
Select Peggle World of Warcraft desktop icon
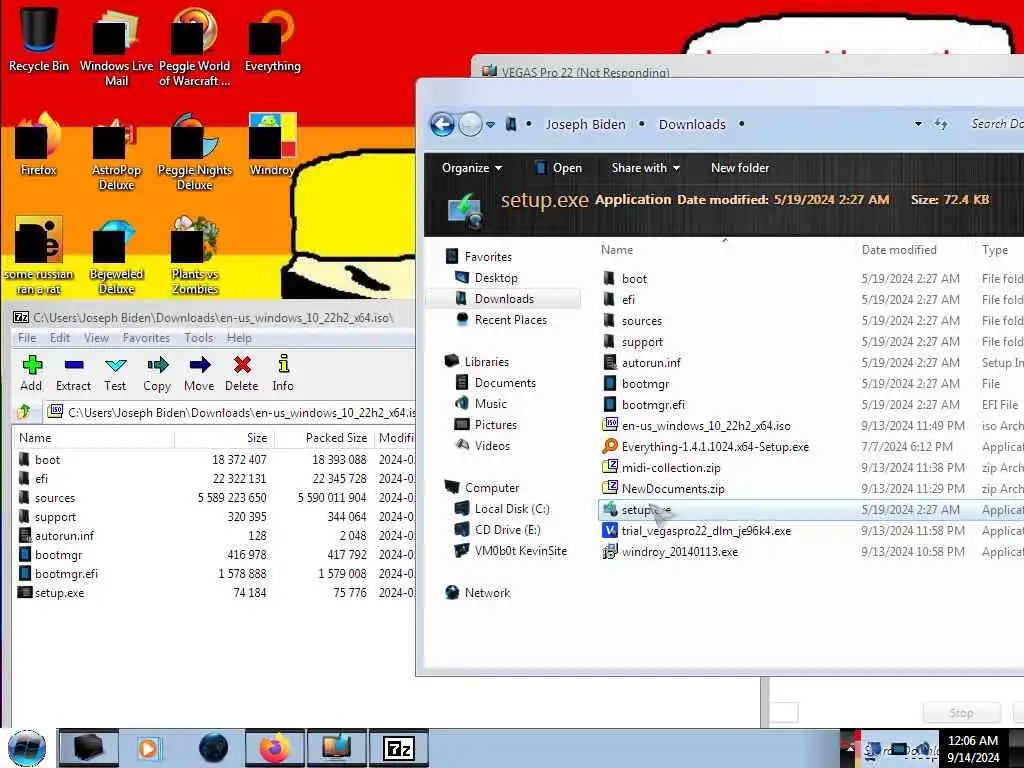pos(194,46)
